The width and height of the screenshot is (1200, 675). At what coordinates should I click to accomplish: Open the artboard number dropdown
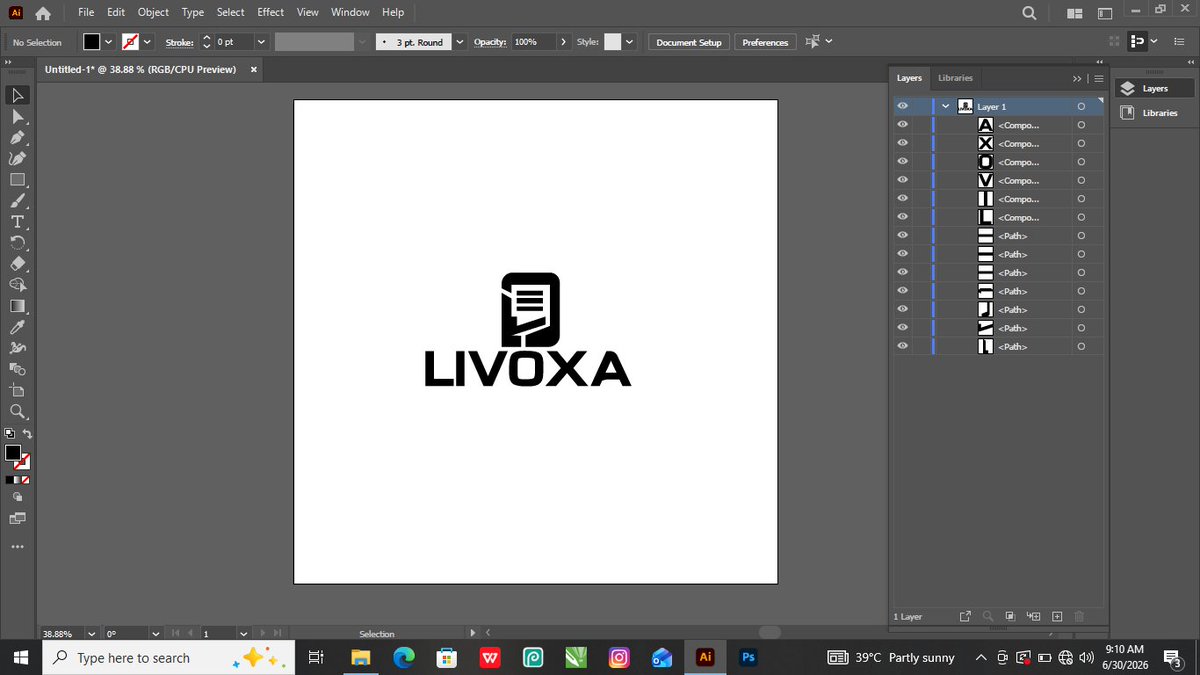coord(244,633)
